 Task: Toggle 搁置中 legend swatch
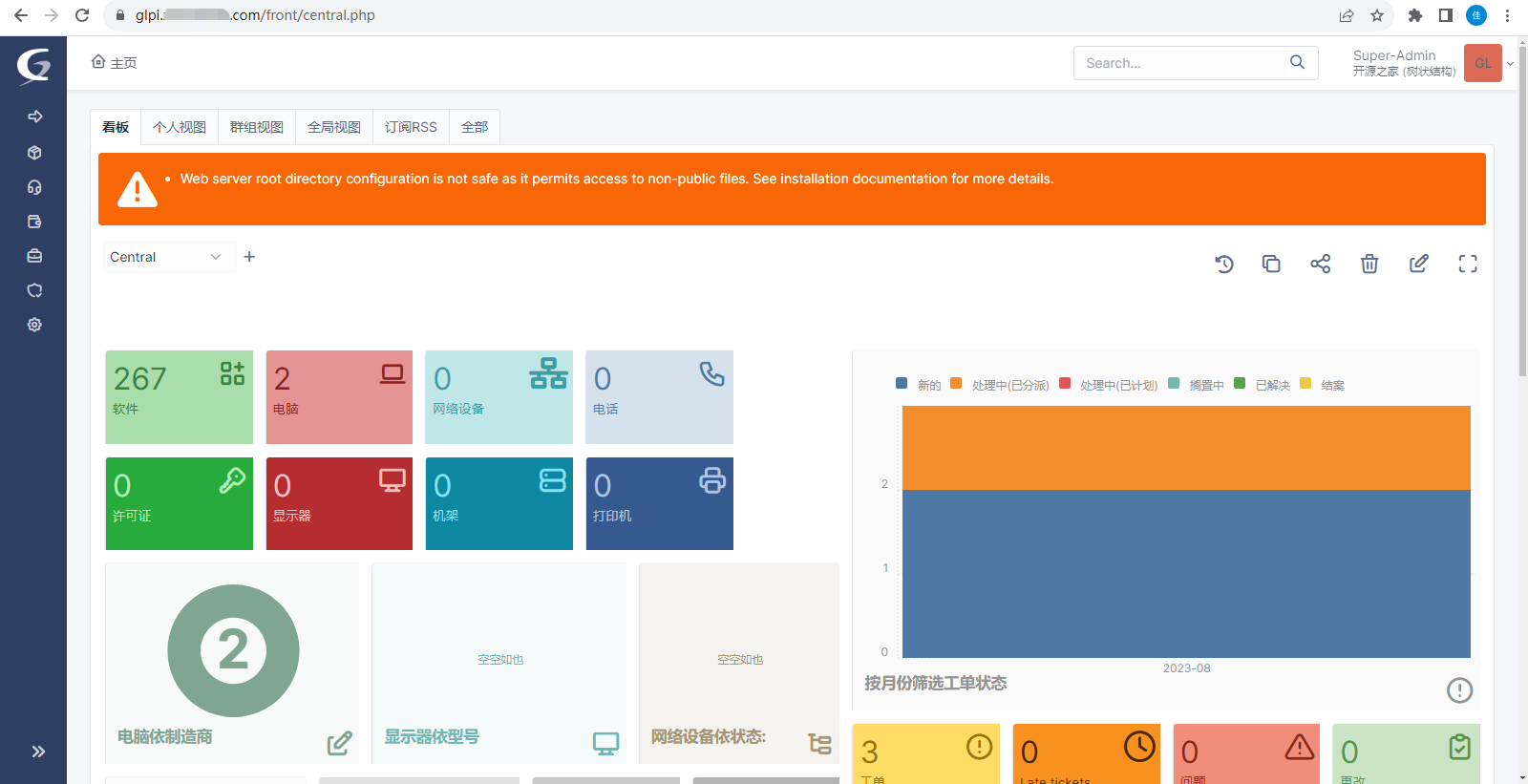click(x=1174, y=383)
